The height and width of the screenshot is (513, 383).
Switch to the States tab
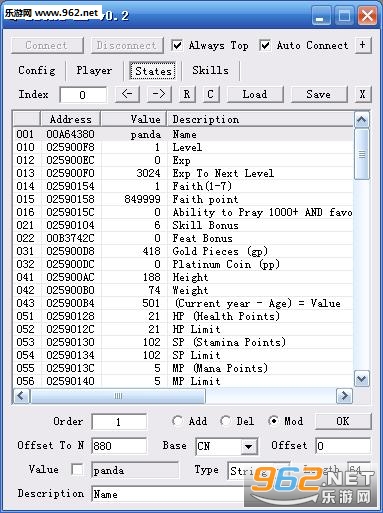click(153, 71)
